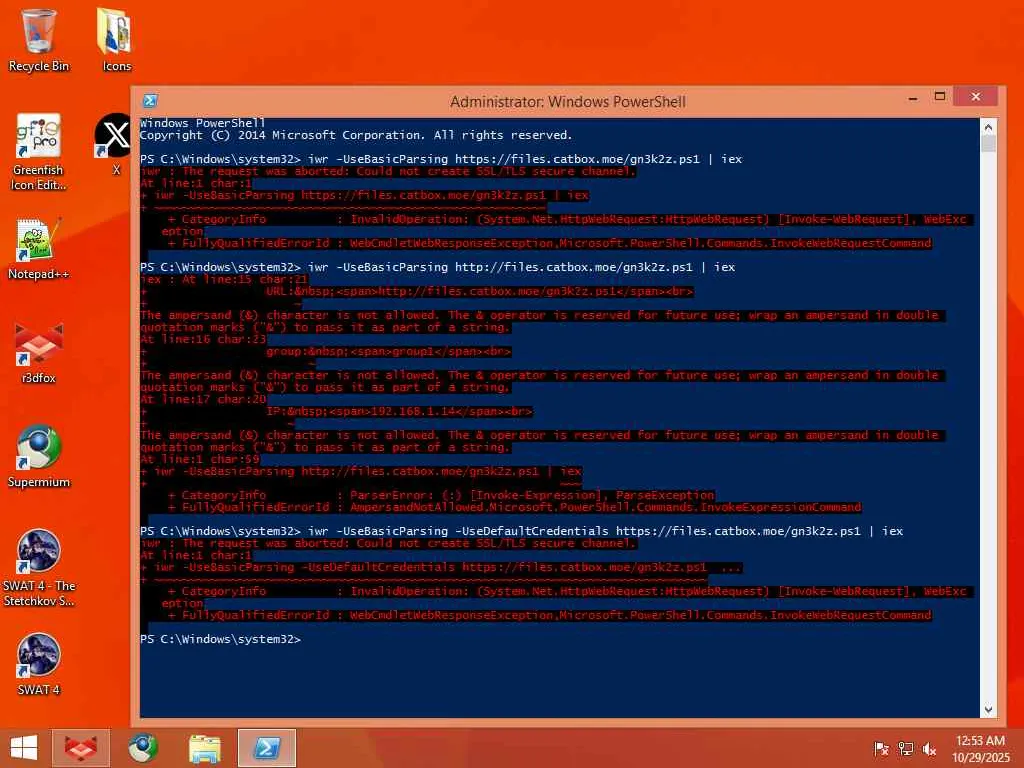Open the network tray icon
1024x768 pixels.
click(905, 748)
